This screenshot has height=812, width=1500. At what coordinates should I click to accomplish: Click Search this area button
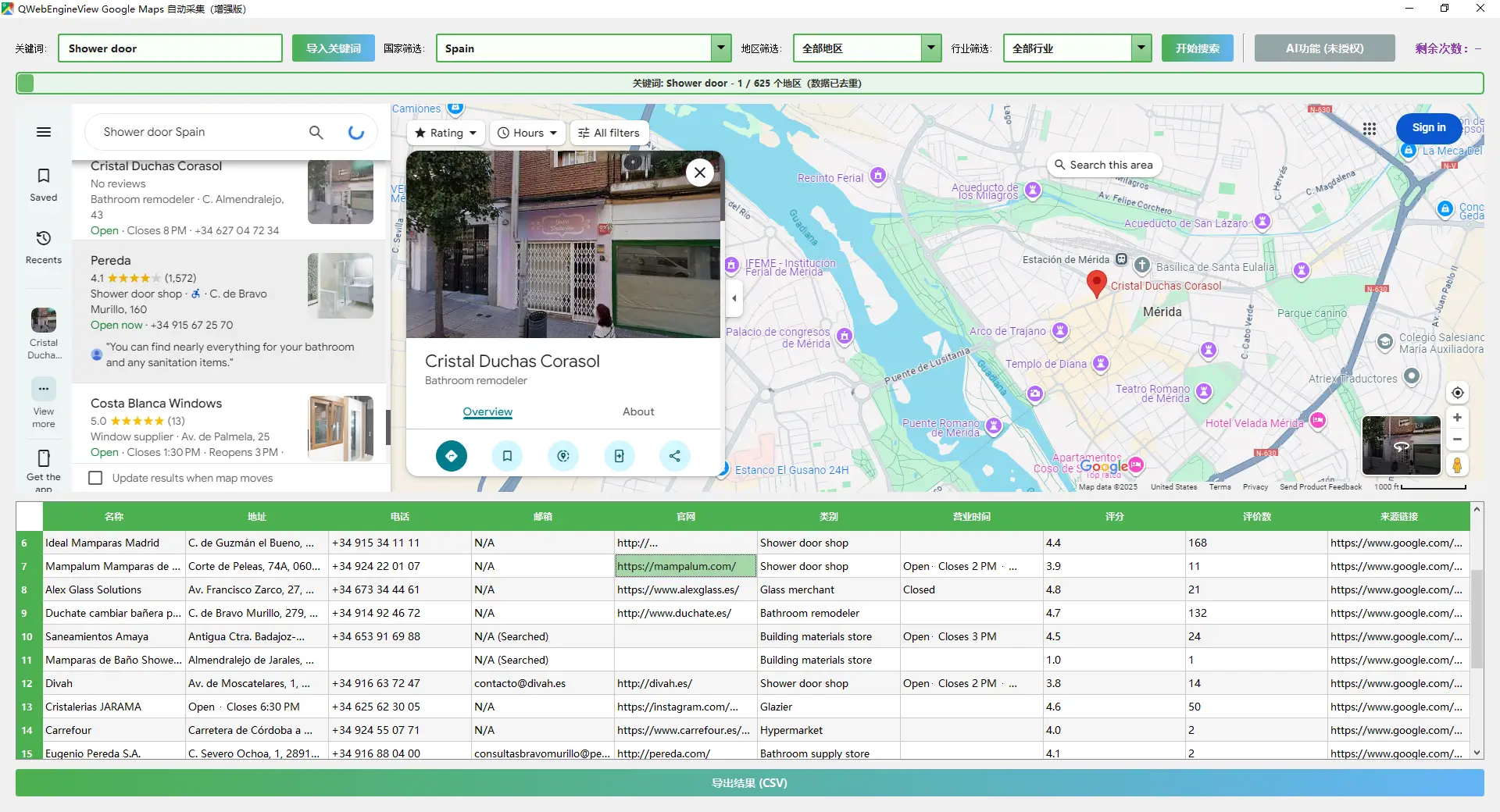[1104, 165]
